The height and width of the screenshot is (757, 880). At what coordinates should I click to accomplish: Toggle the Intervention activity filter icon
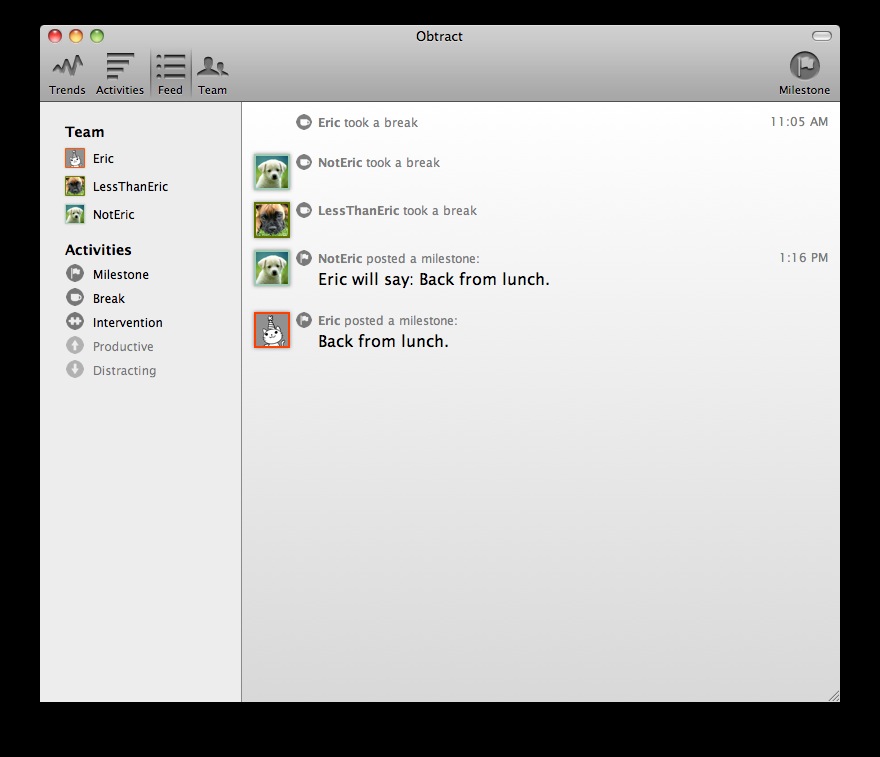point(75,321)
